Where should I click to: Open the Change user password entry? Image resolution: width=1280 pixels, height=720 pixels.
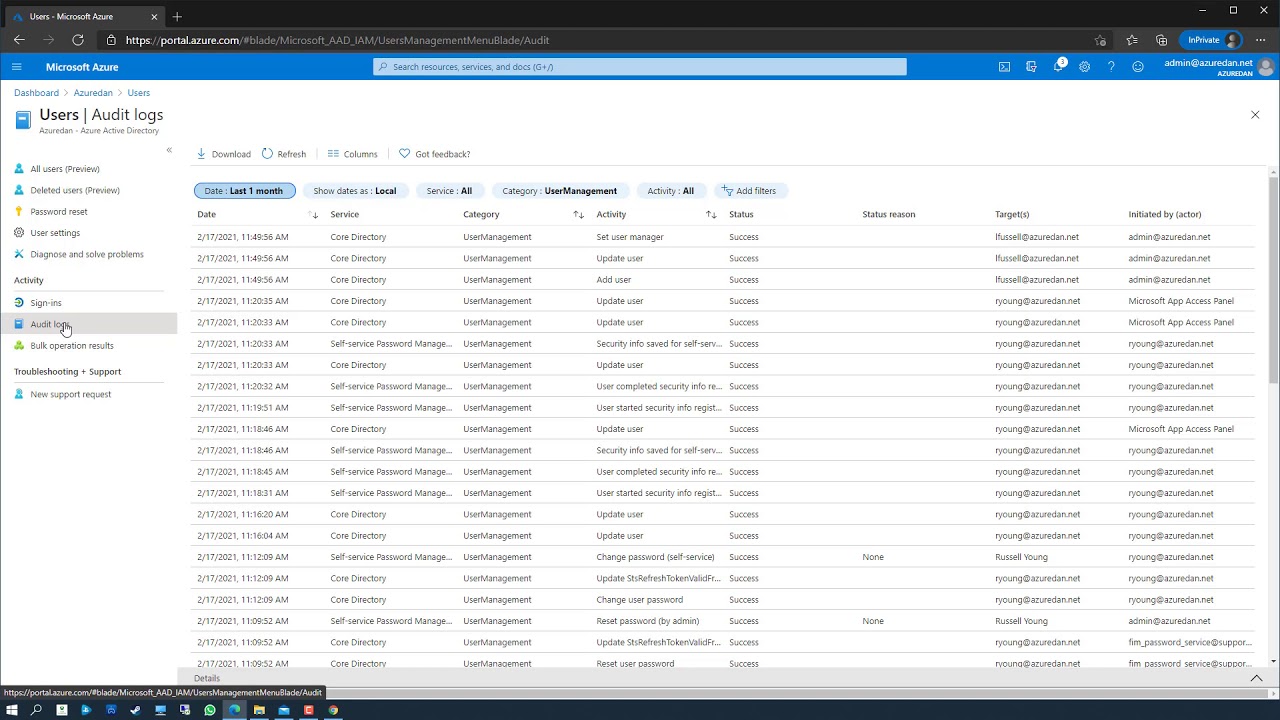click(723, 600)
